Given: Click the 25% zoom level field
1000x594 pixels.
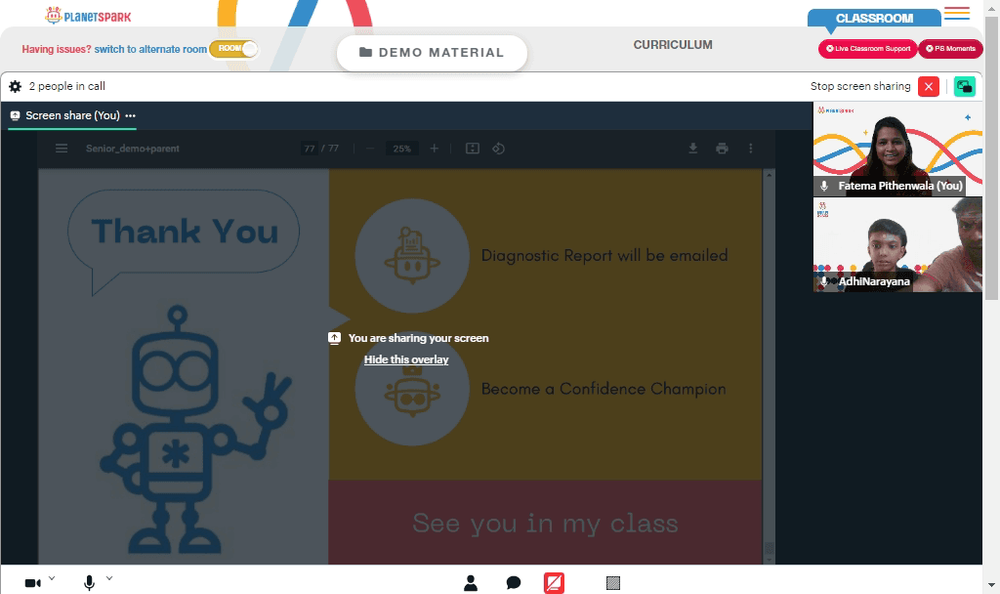Looking at the screenshot, I should (x=402, y=149).
